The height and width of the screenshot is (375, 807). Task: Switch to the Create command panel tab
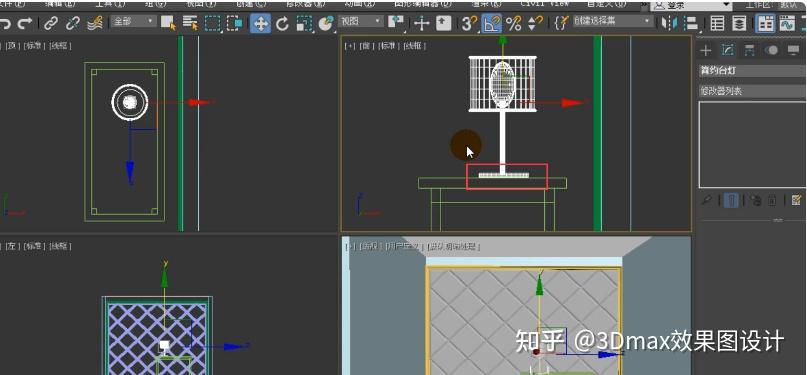(x=706, y=50)
